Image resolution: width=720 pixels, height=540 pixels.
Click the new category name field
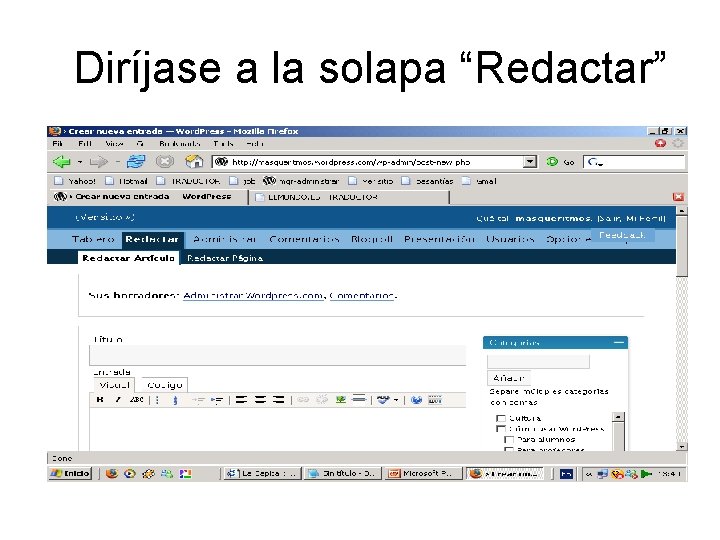[x=538, y=361]
